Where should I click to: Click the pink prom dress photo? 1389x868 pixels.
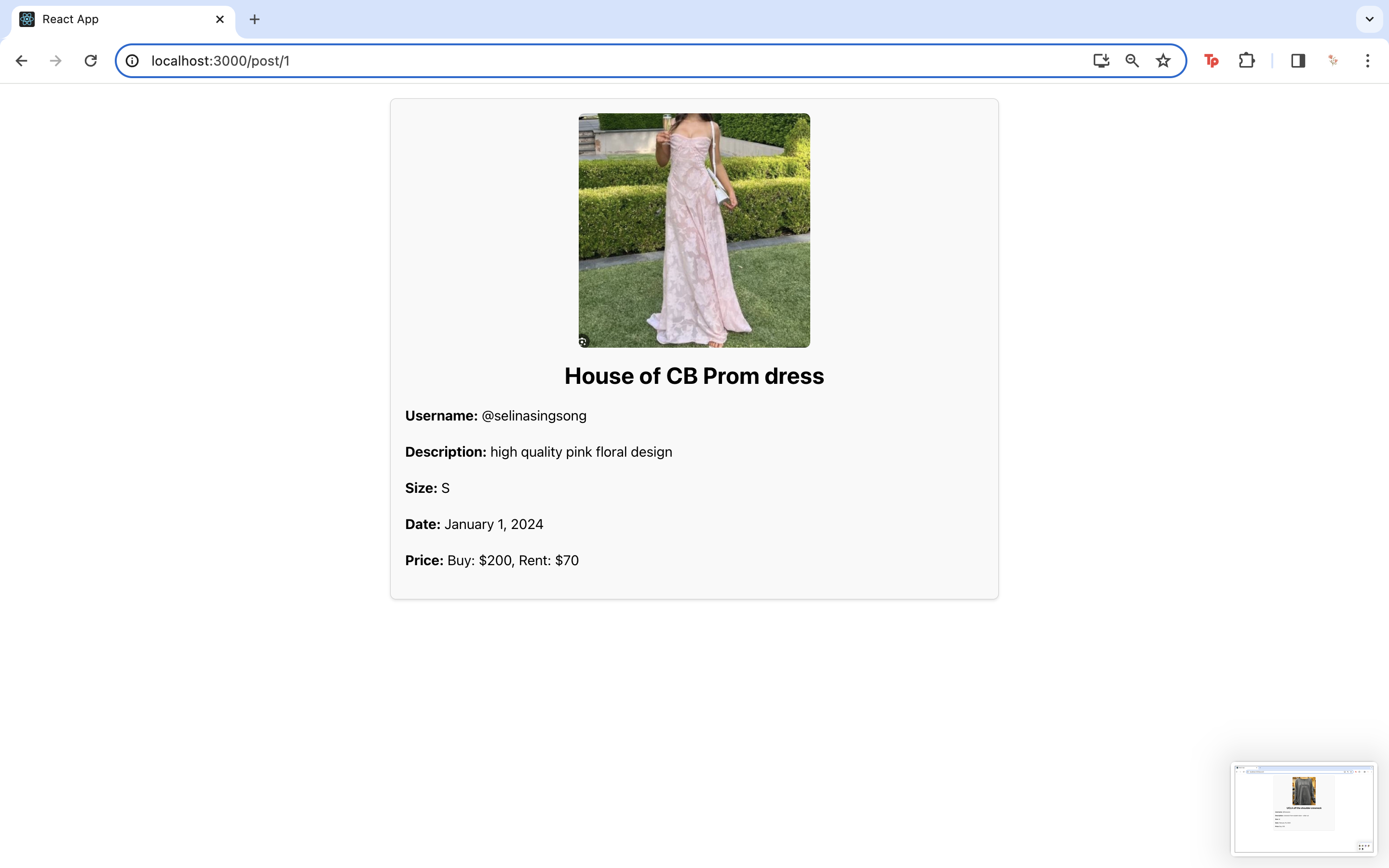click(694, 230)
